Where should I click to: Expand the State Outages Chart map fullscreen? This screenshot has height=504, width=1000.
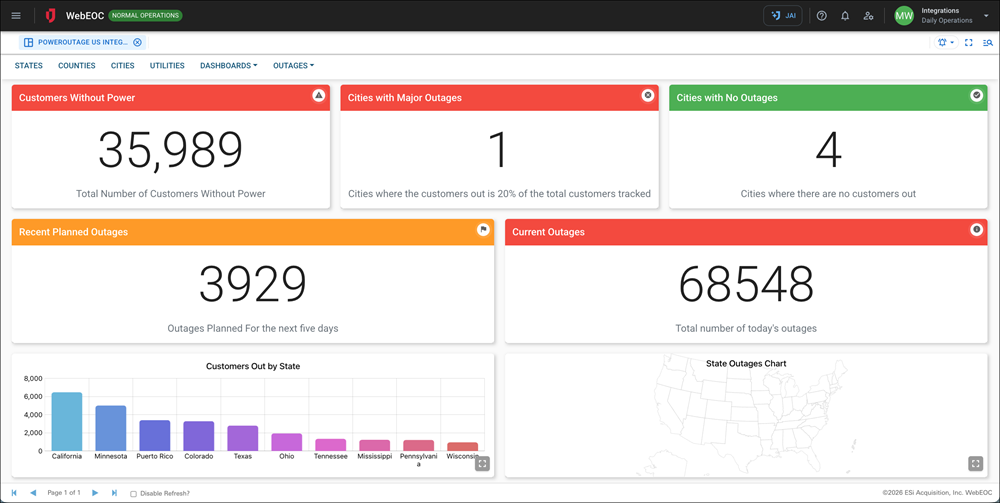coord(976,464)
